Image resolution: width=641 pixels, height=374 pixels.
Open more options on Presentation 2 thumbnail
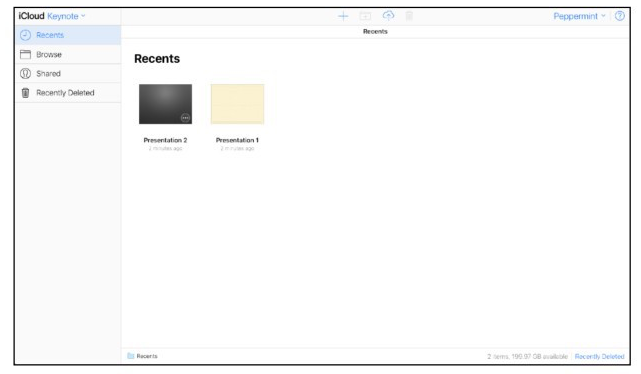click(185, 118)
